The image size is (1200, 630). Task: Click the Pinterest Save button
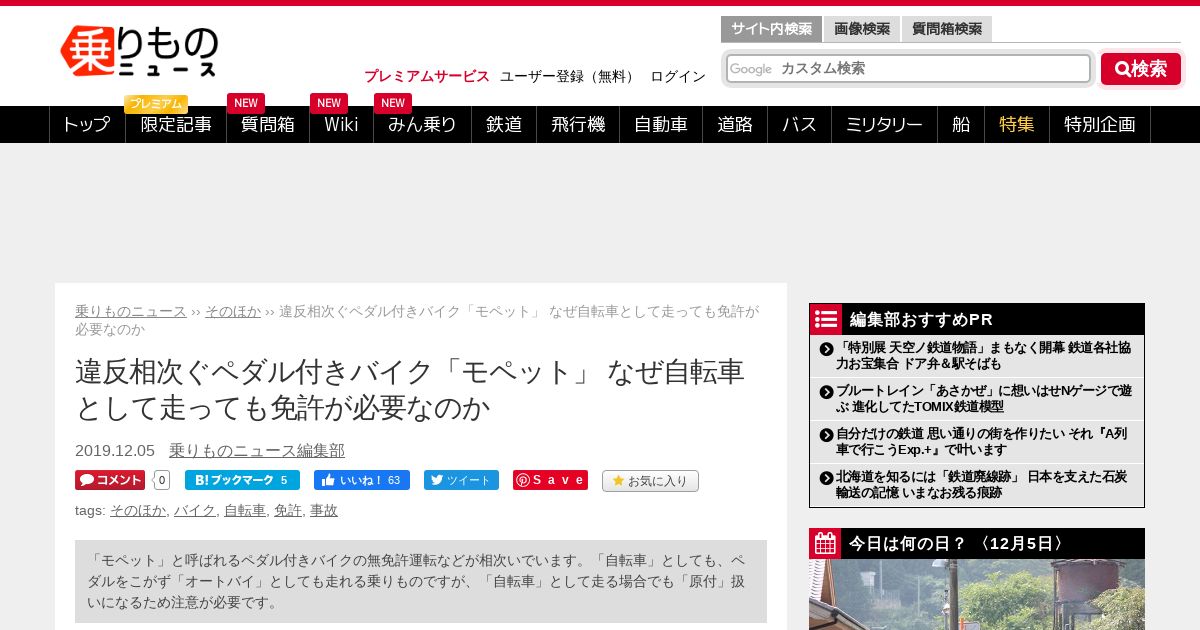(x=550, y=480)
